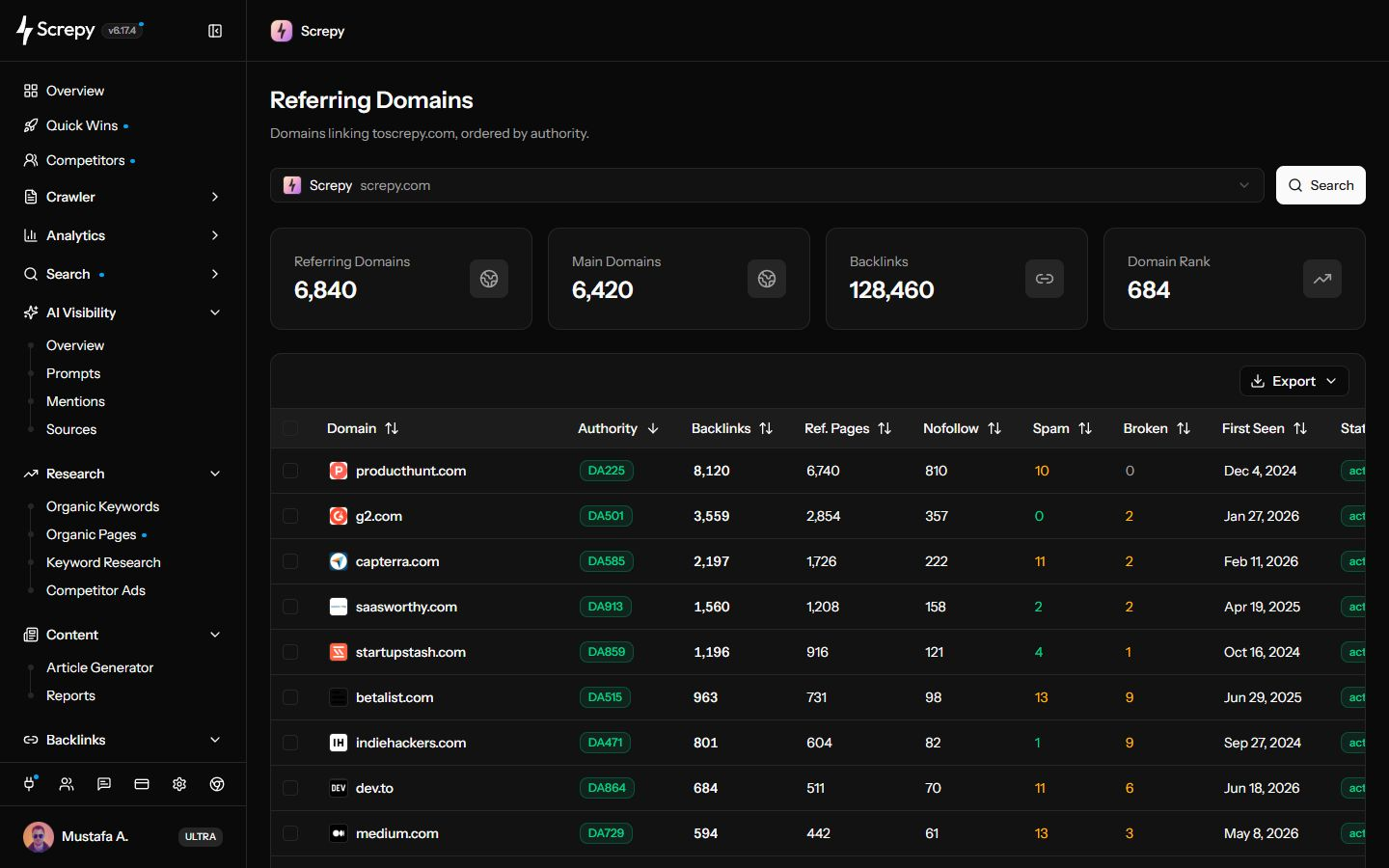This screenshot has width=1389, height=868.
Task: Check the producthunt.com row checkbox
Action: pos(290,471)
